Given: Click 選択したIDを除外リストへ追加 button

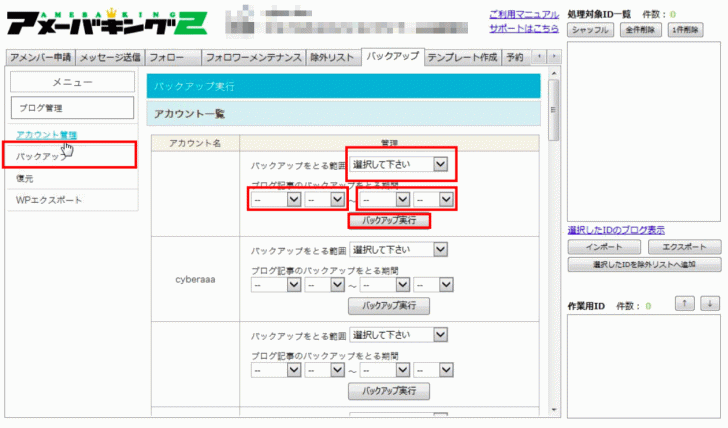Looking at the screenshot, I should coord(643,264).
